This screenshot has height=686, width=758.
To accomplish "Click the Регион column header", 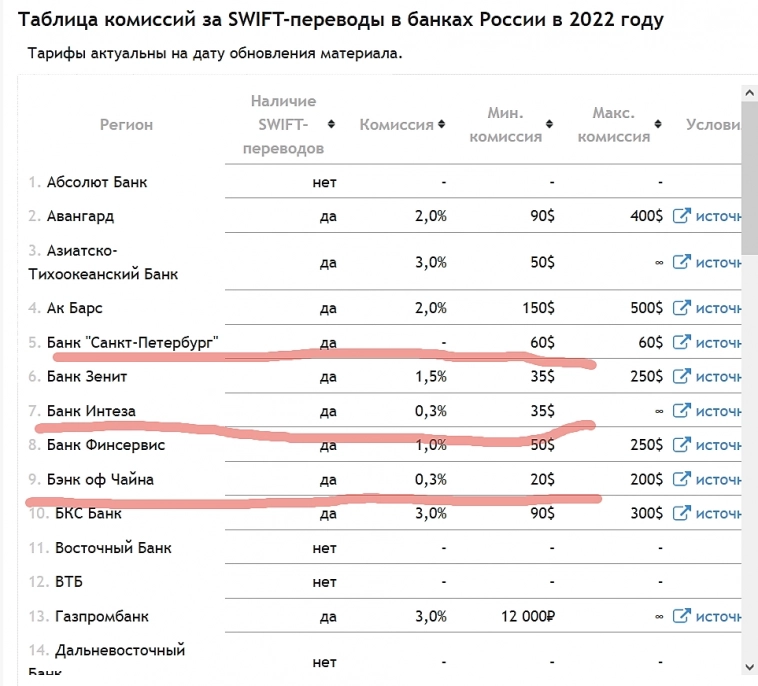I will click(x=126, y=125).
